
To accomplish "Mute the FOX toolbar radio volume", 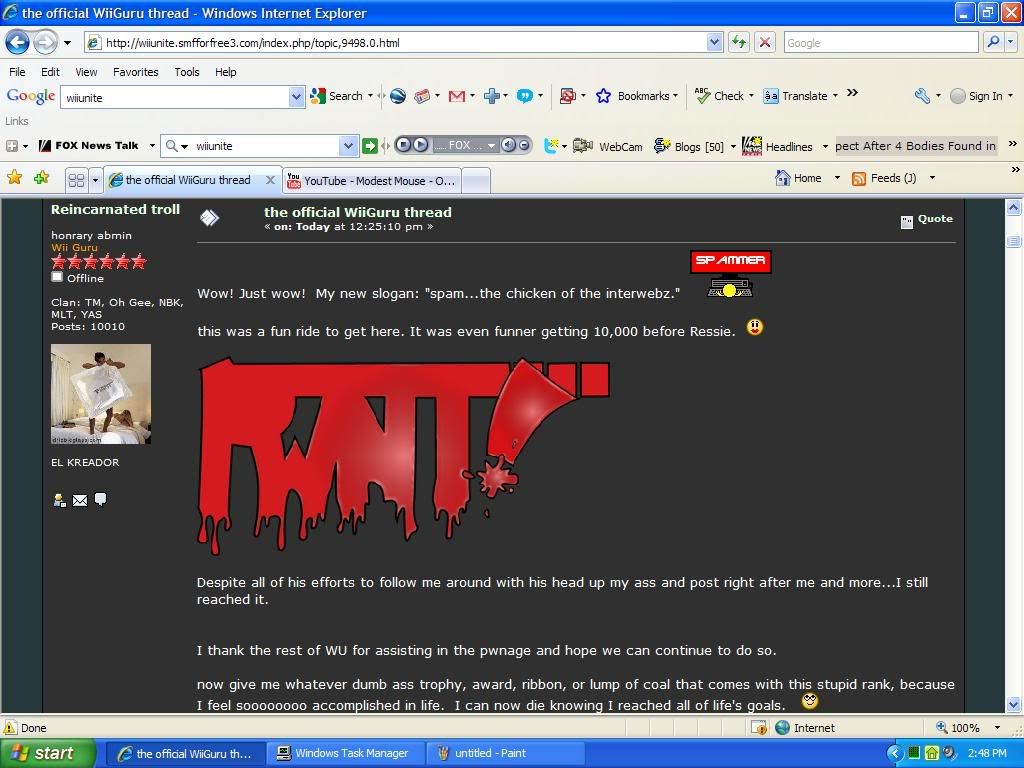I will click(508, 145).
